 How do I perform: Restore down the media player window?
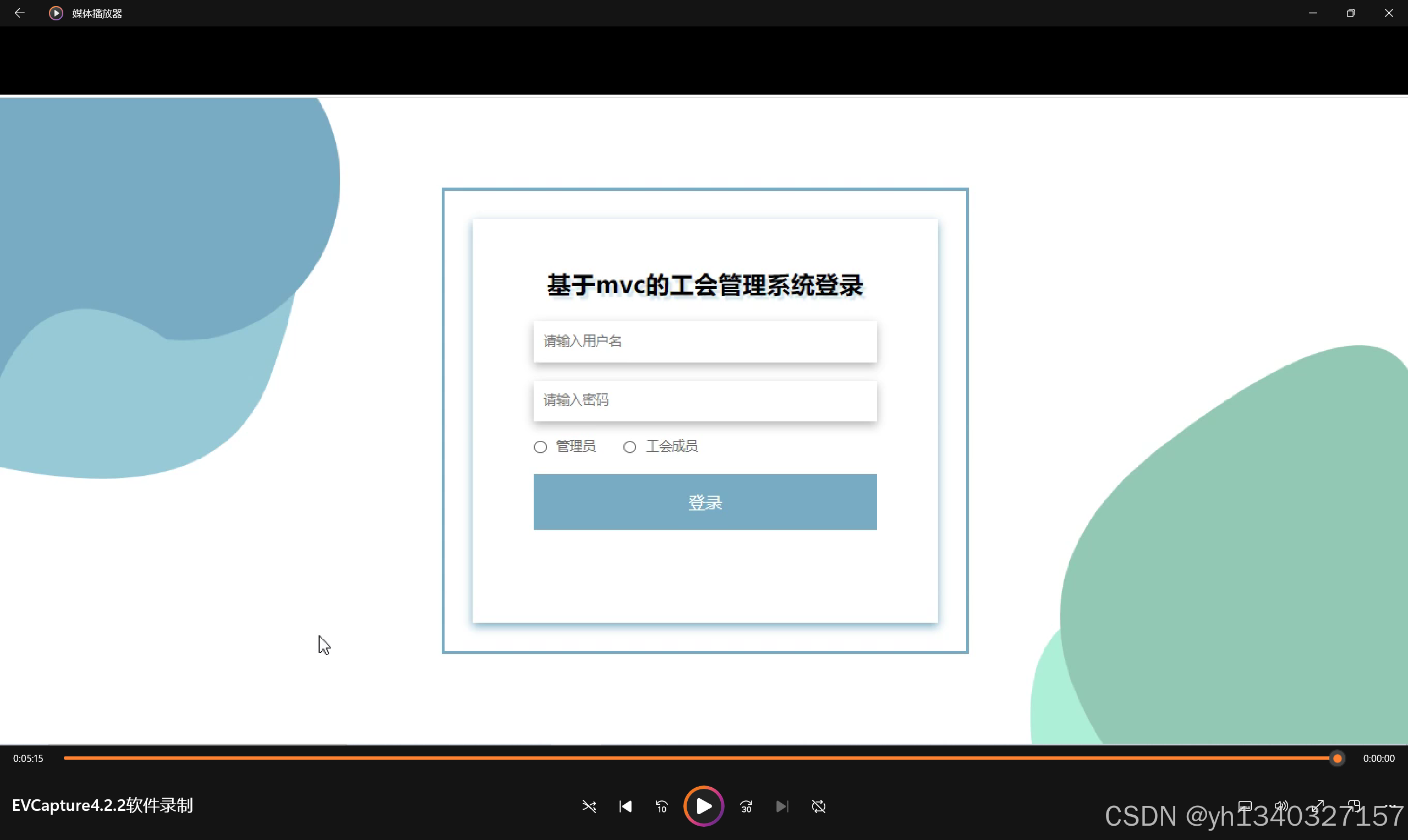coord(1351,13)
